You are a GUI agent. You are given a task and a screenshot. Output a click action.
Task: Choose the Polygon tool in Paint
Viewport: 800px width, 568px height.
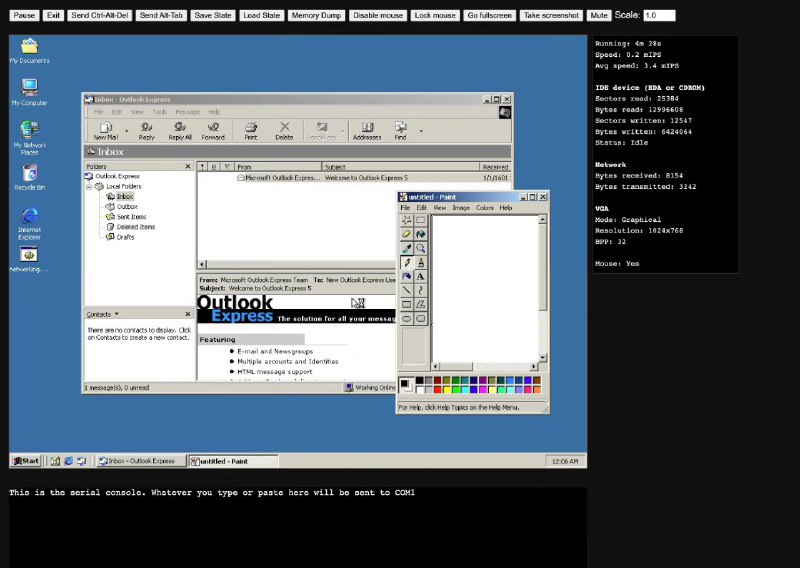420,305
